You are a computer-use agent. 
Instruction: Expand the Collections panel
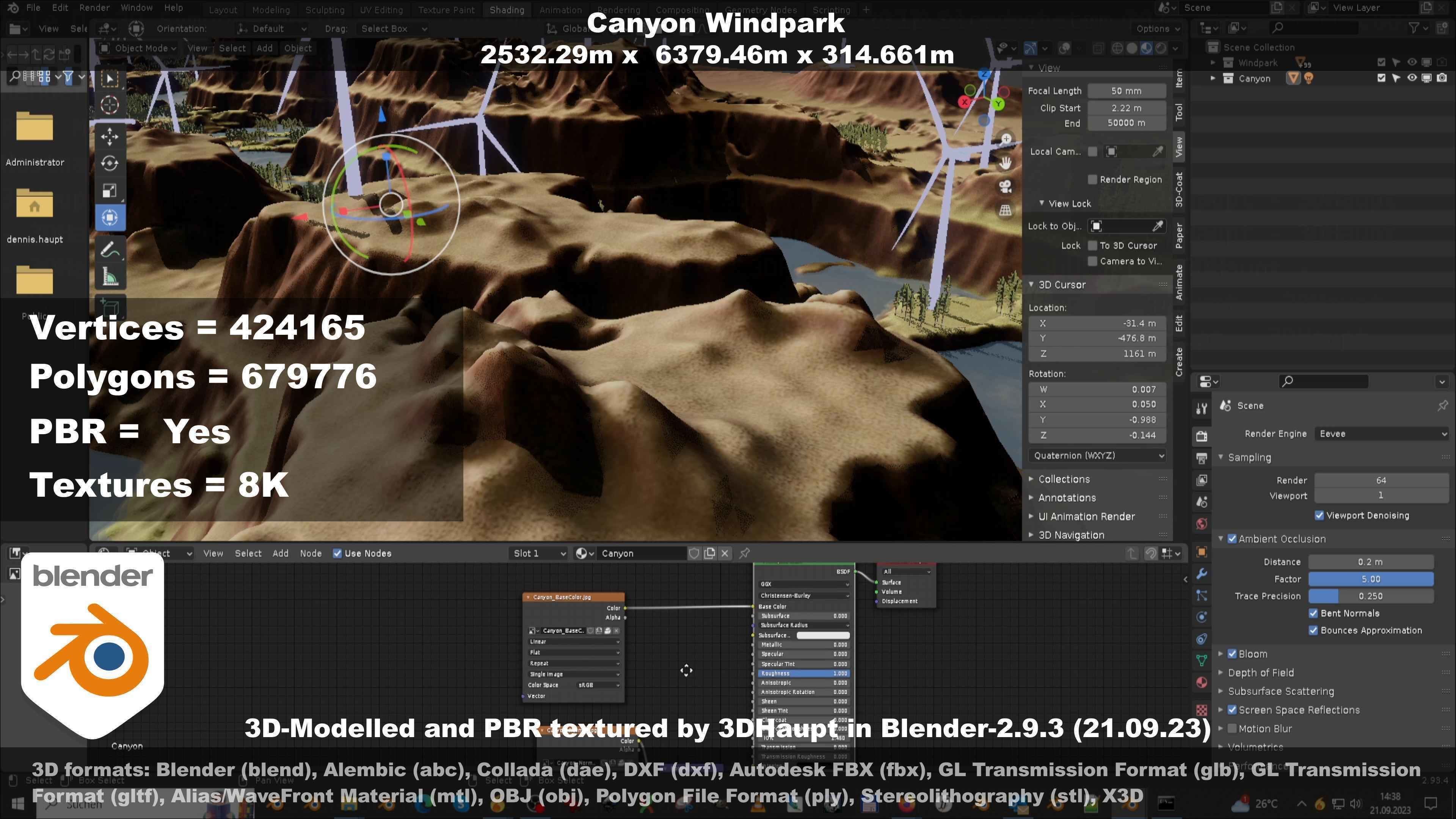coord(1064,479)
